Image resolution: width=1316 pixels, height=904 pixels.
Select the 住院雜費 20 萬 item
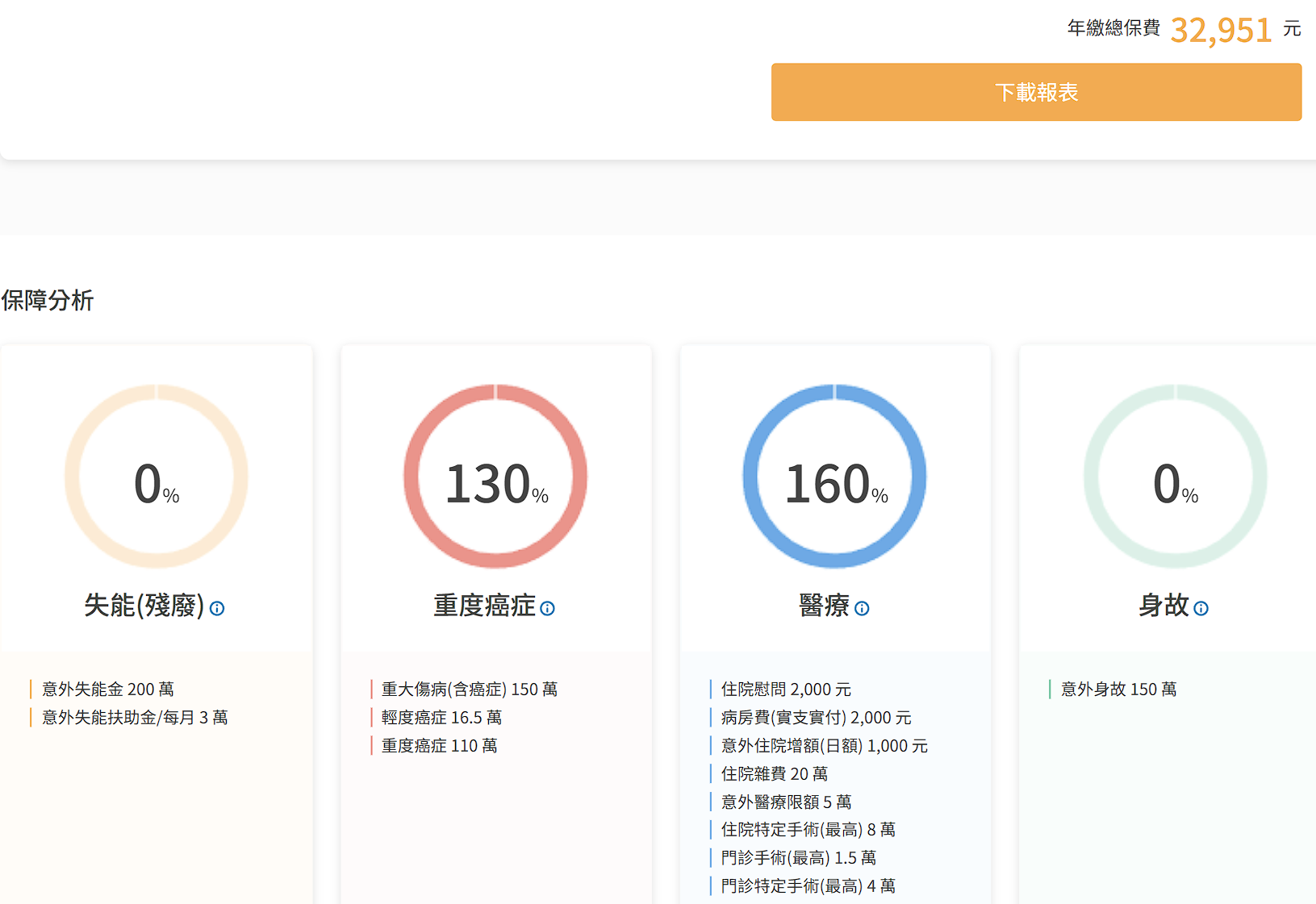pos(775,774)
